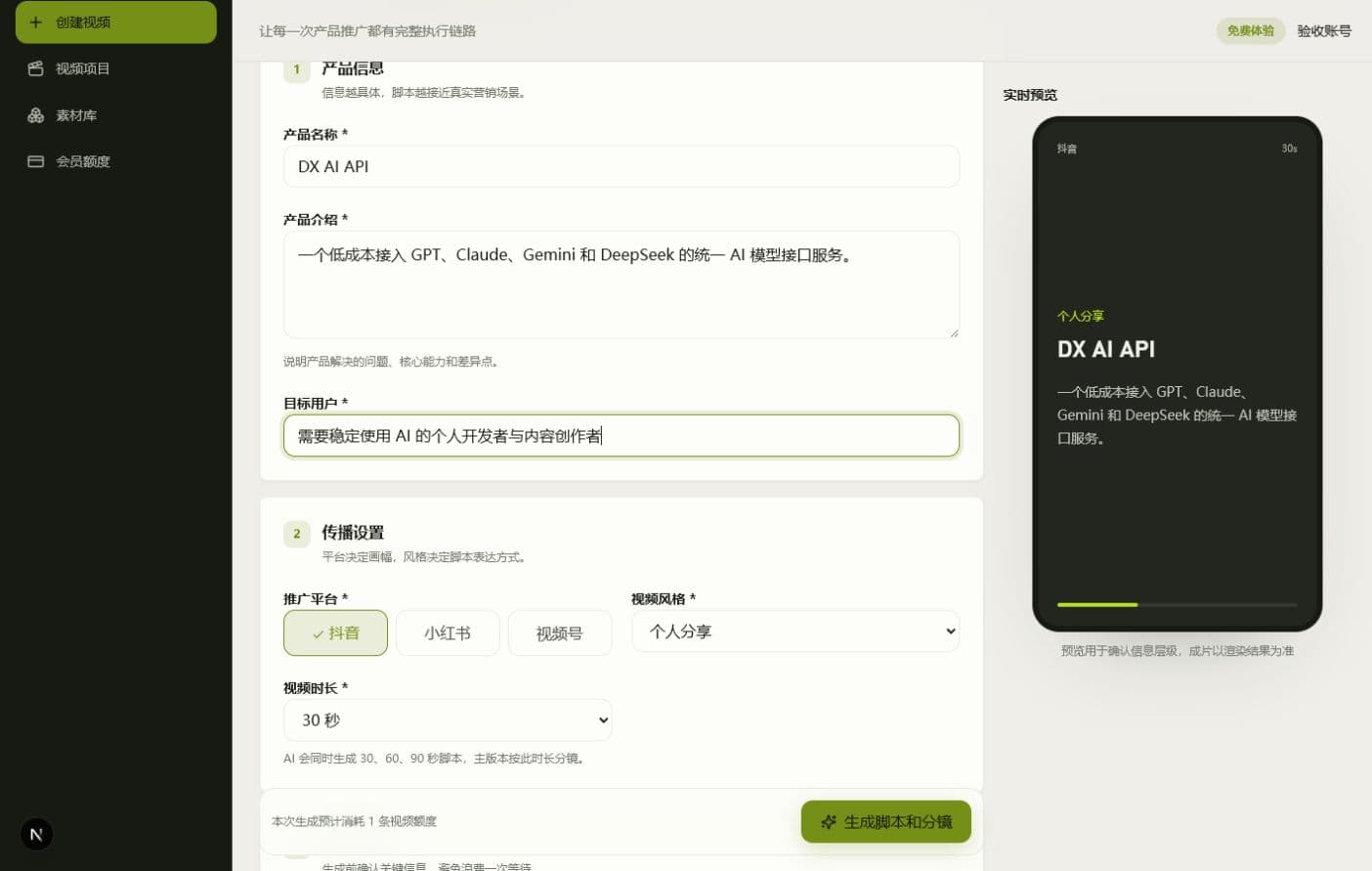The height and width of the screenshot is (871, 1372).
Task: Click the 30s label in preview
Action: [x=1290, y=149]
